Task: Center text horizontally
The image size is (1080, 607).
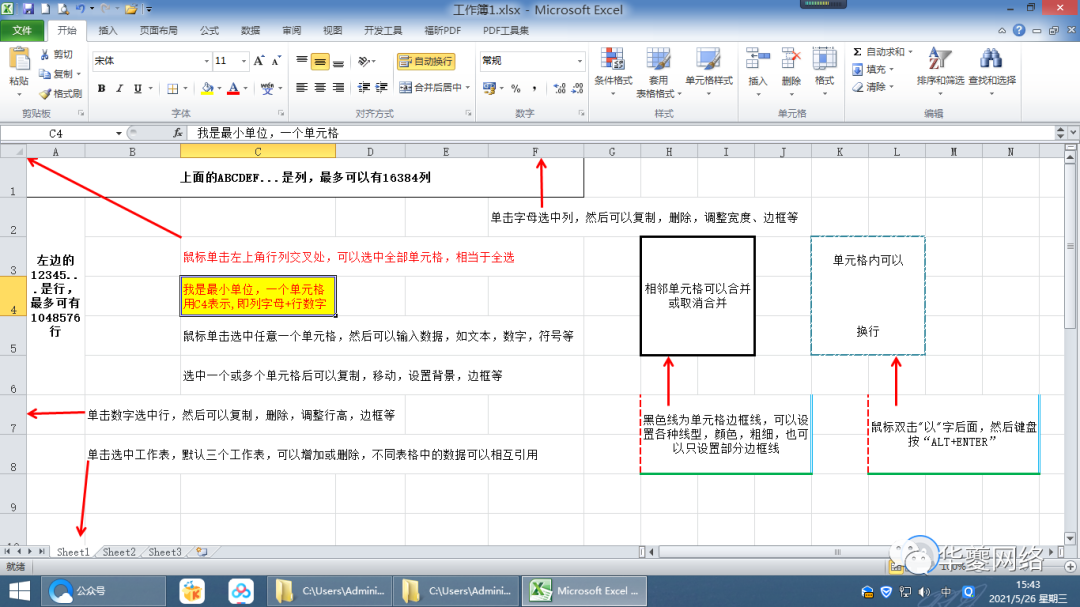Action: point(320,88)
